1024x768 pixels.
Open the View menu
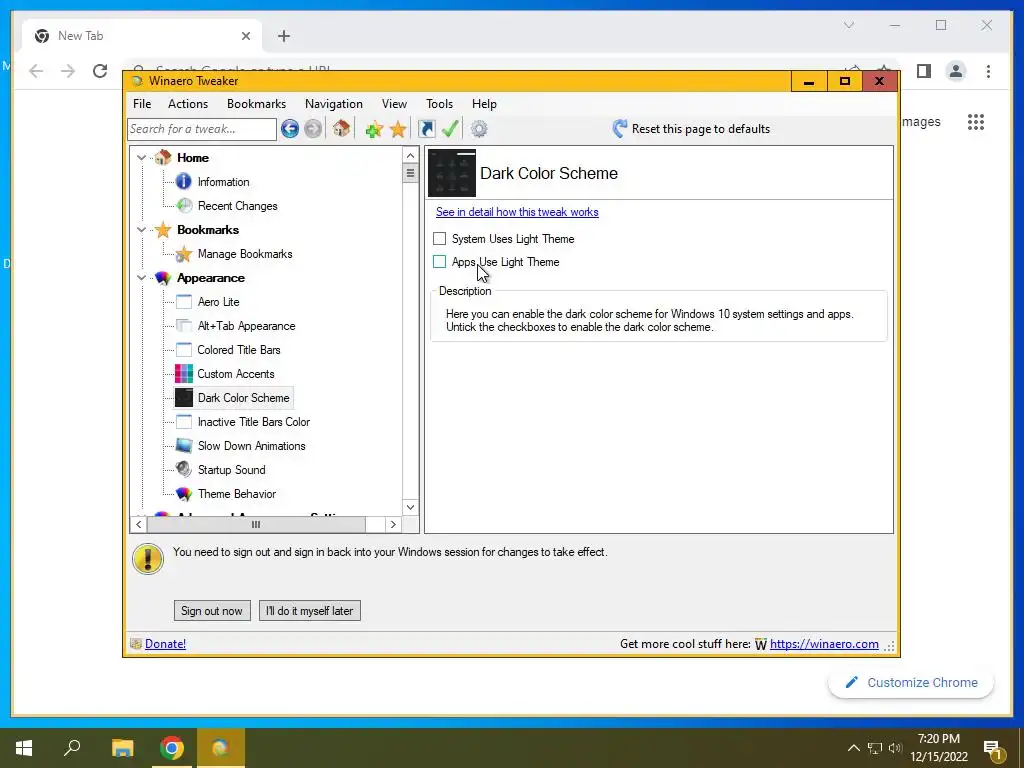point(394,104)
